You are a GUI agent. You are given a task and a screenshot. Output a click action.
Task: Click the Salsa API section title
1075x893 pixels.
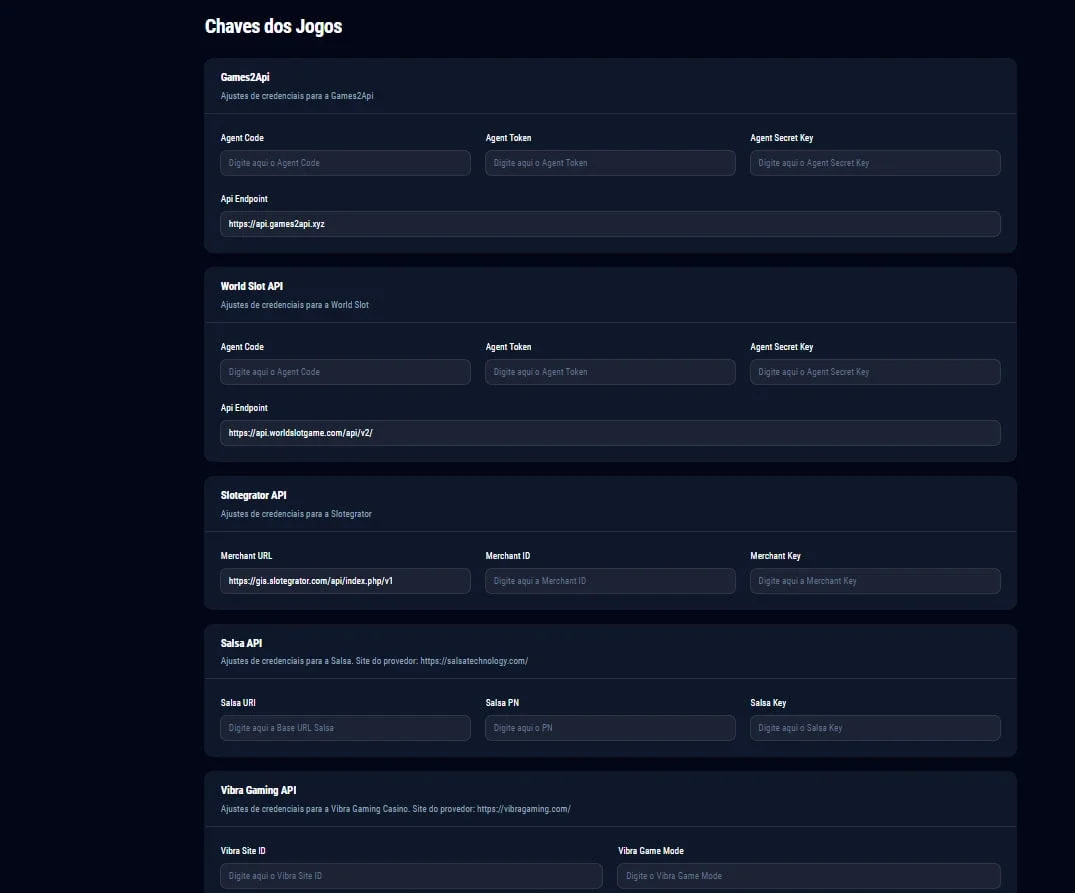pyautogui.click(x=241, y=643)
